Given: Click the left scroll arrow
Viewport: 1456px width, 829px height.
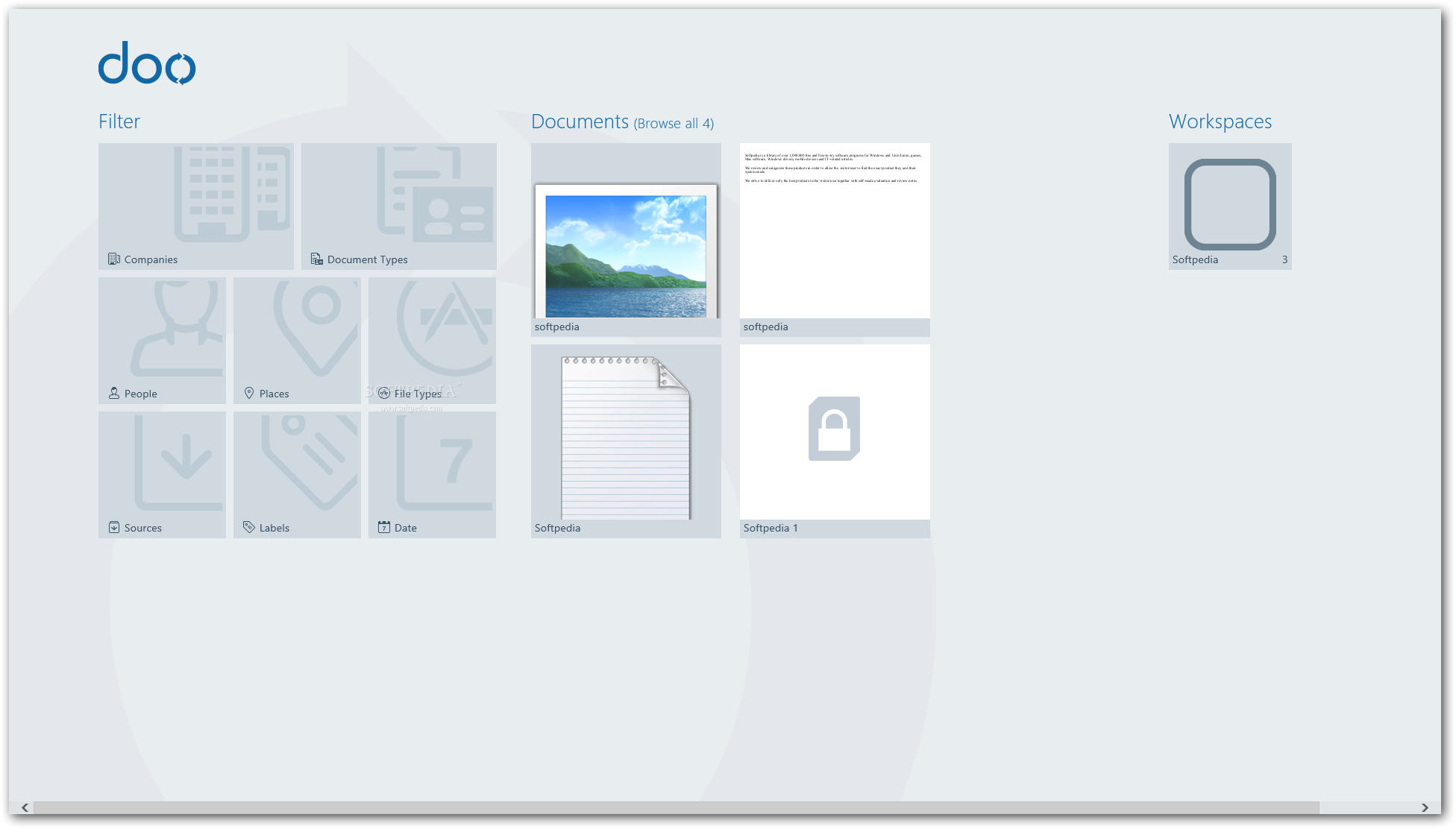Looking at the screenshot, I should pos(25,807).
